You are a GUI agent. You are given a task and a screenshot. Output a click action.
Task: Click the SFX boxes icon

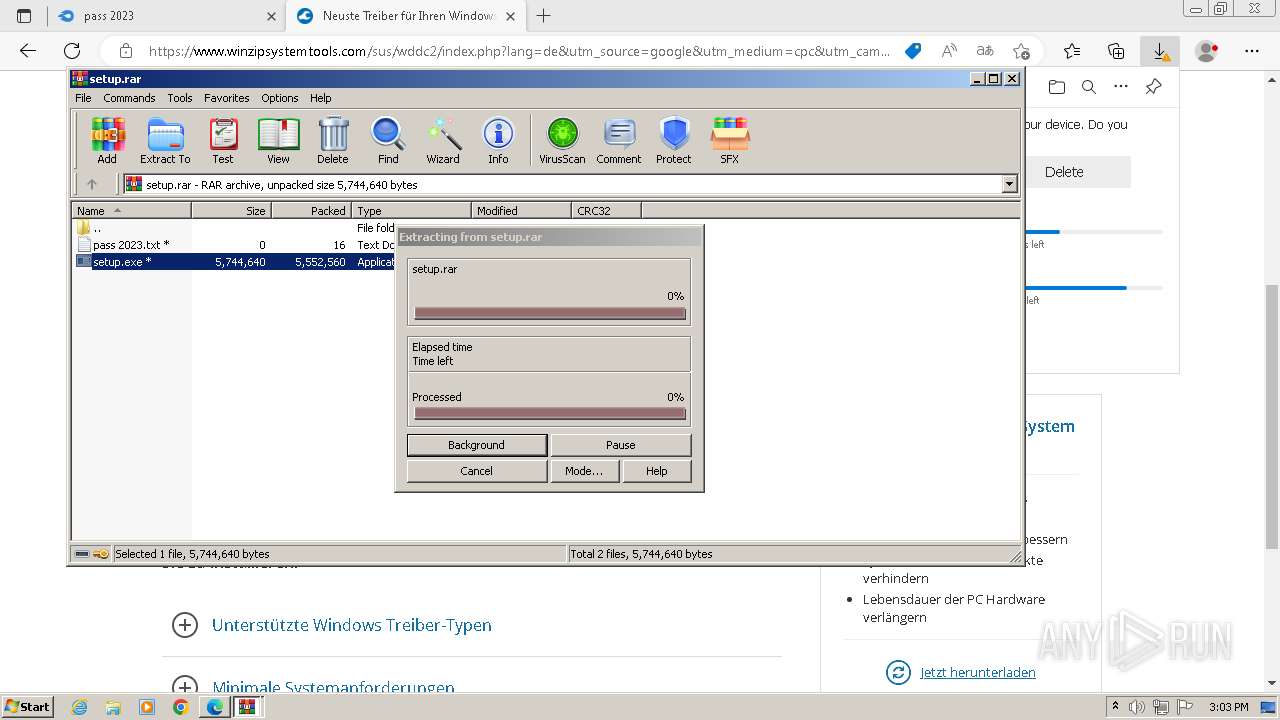click(x=730, y=140)
